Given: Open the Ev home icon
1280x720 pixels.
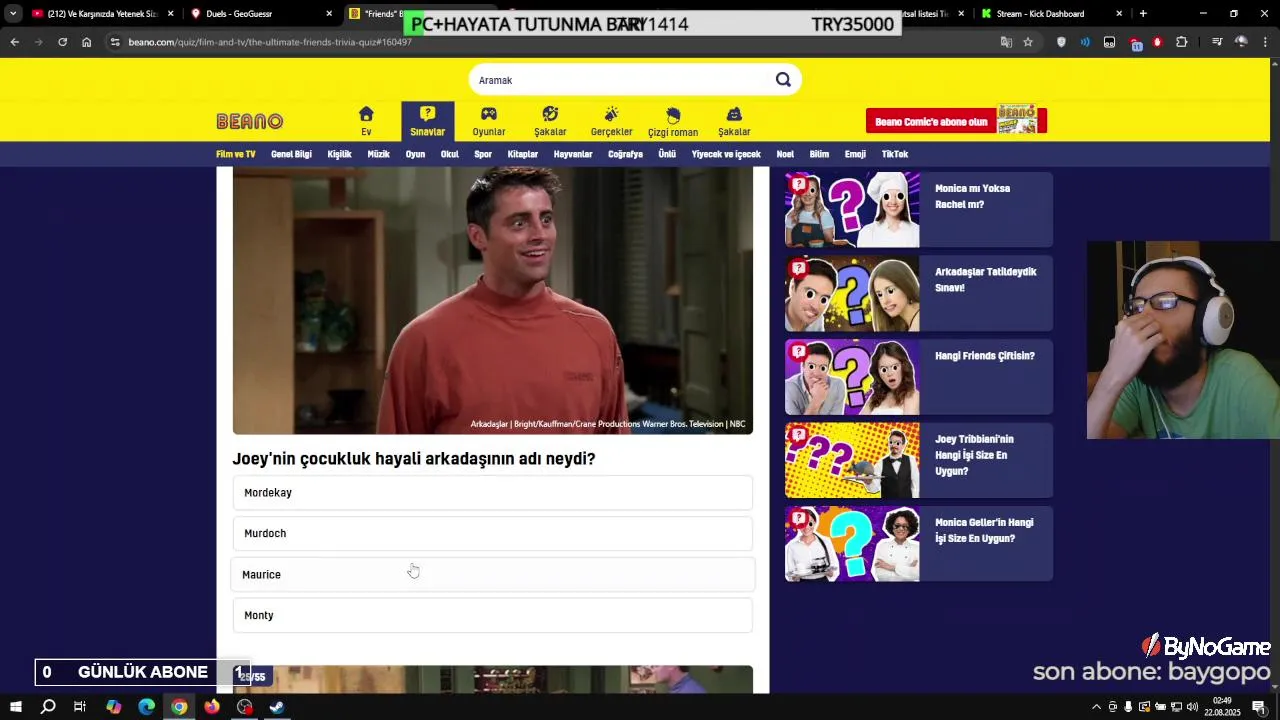Looking at the screenshot, I should [366, 121].
